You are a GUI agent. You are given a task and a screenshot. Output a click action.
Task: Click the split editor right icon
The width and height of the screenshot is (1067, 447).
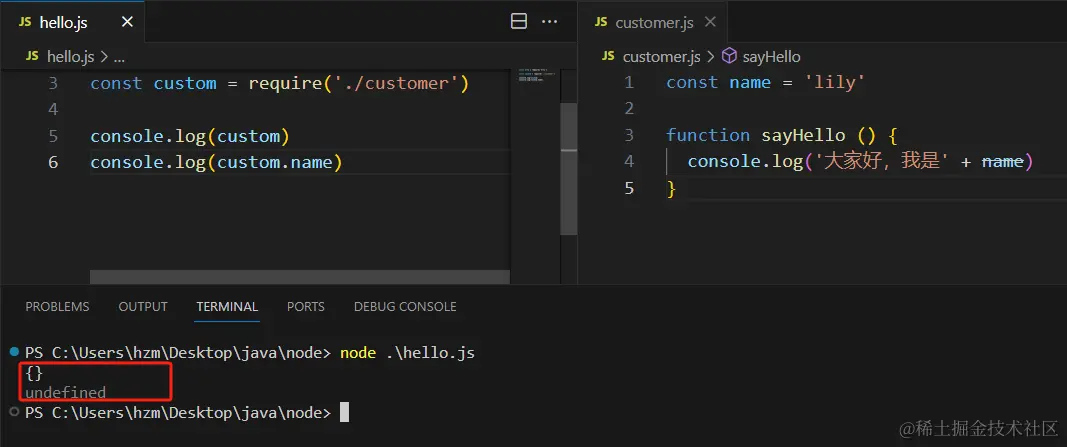tap(519, 21)
